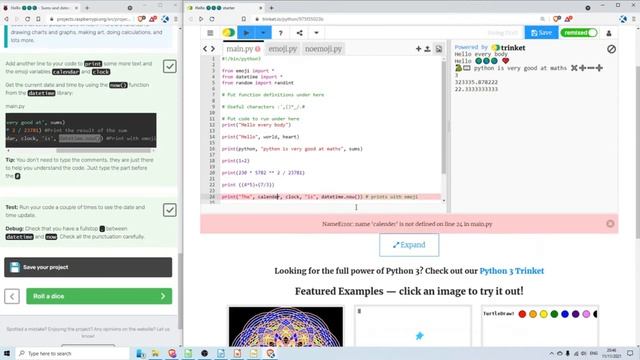Close the Hello Sums and dates tab
Viewport: 640px width, 360px height.
[76, 8]
